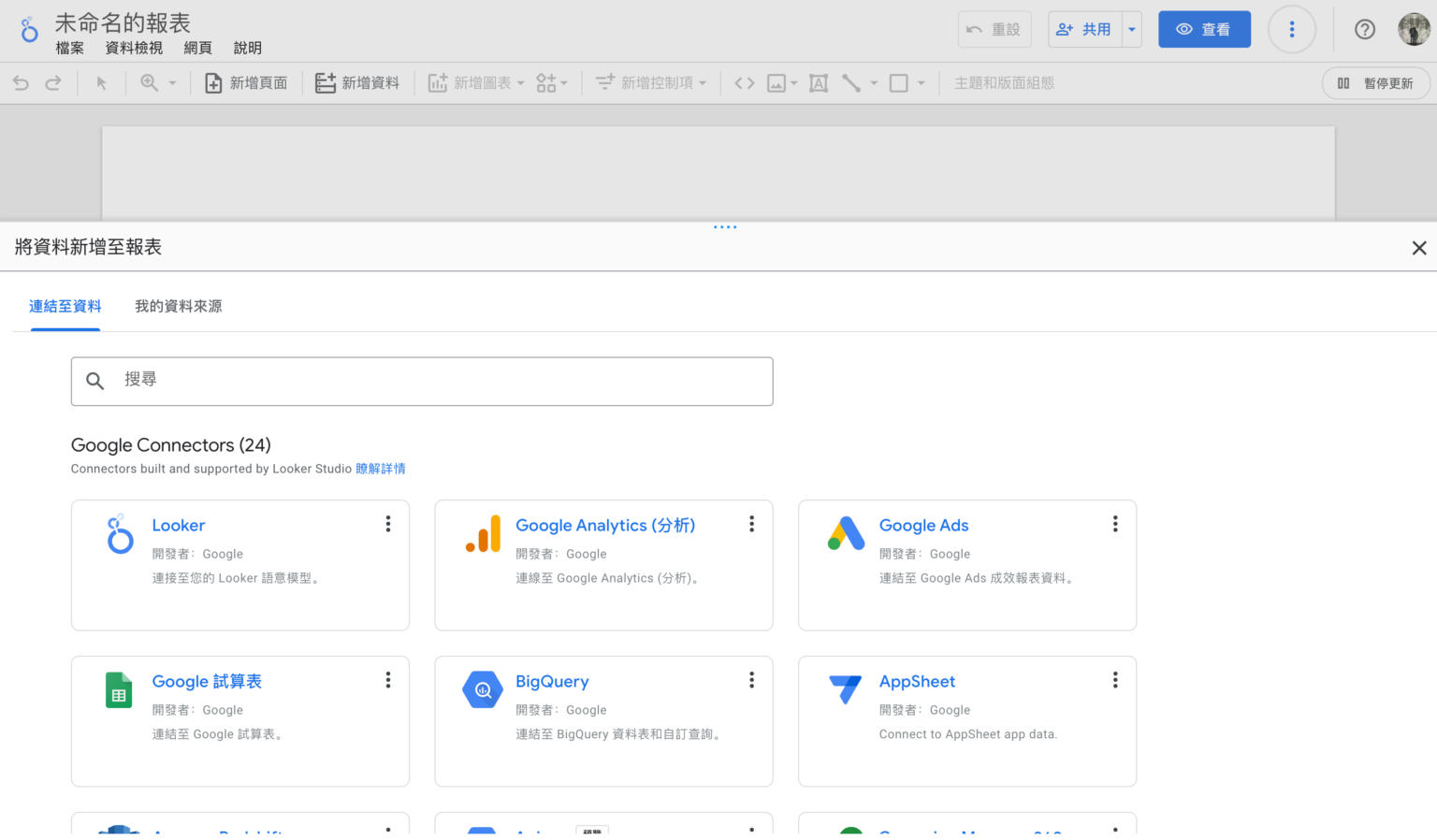Click the 查看 view button
Screen dimensions: 1437x840
point(1204,30)
